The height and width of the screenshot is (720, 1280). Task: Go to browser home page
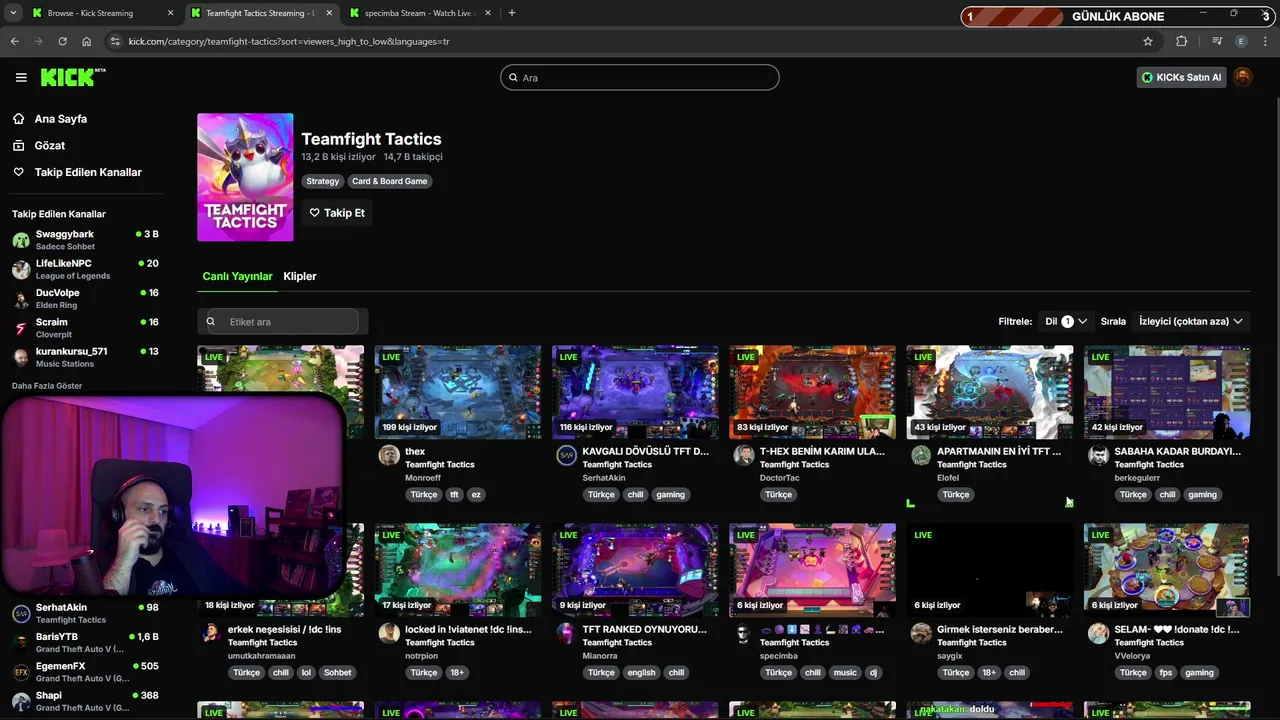click(86, 41)
